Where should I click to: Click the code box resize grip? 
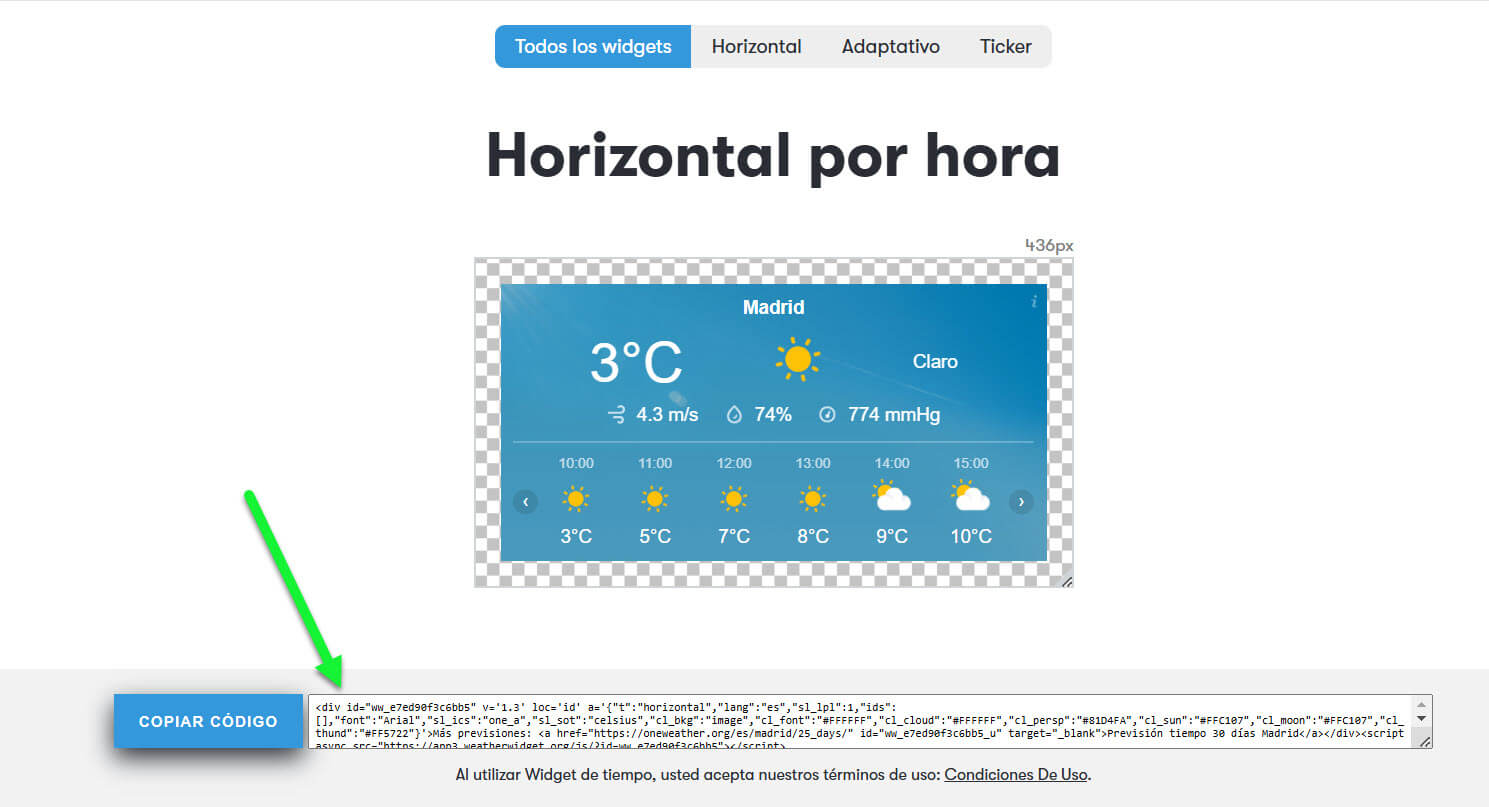point(1425,741)
